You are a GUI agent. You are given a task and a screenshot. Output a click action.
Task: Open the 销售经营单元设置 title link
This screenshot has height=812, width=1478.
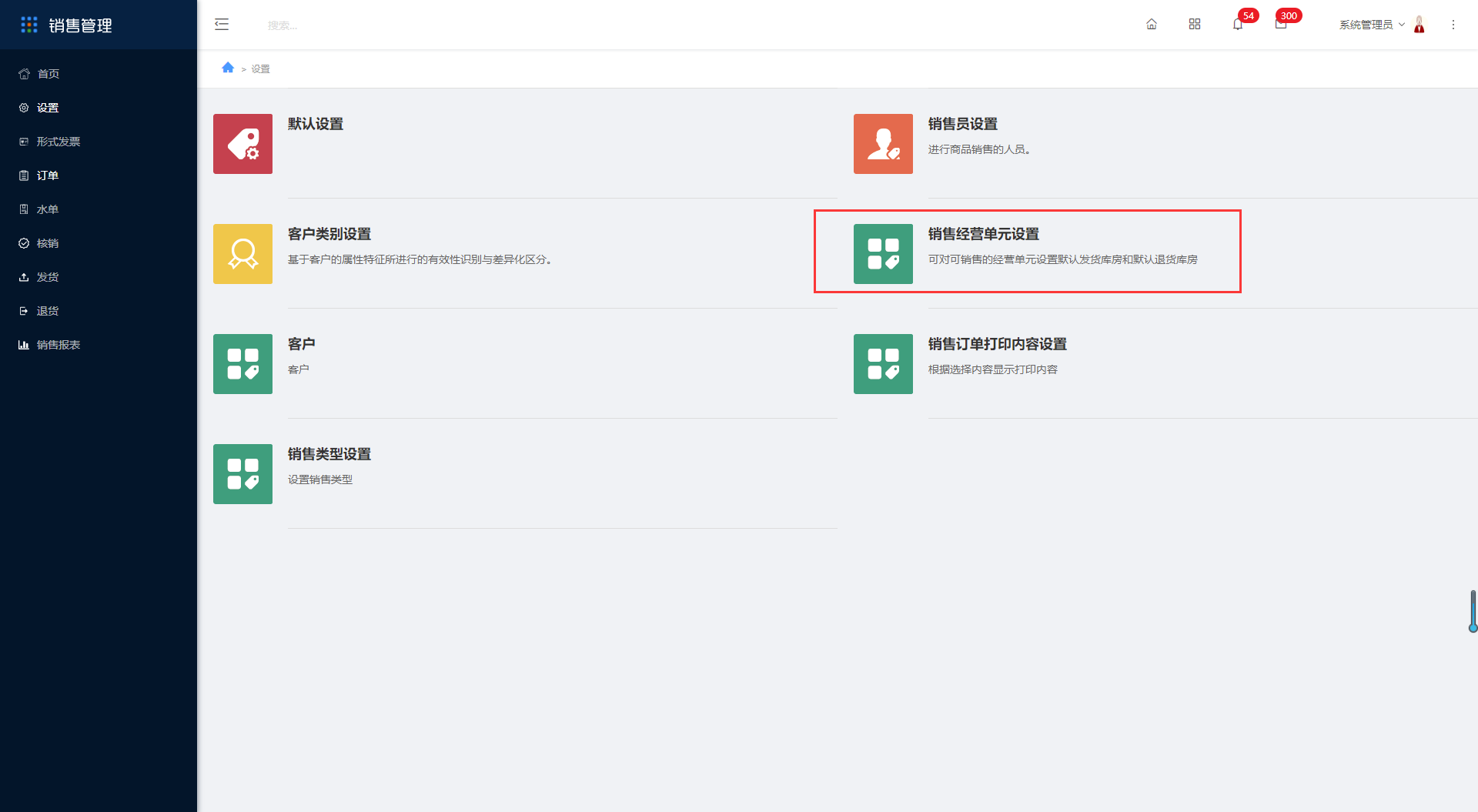coord(984,234)
